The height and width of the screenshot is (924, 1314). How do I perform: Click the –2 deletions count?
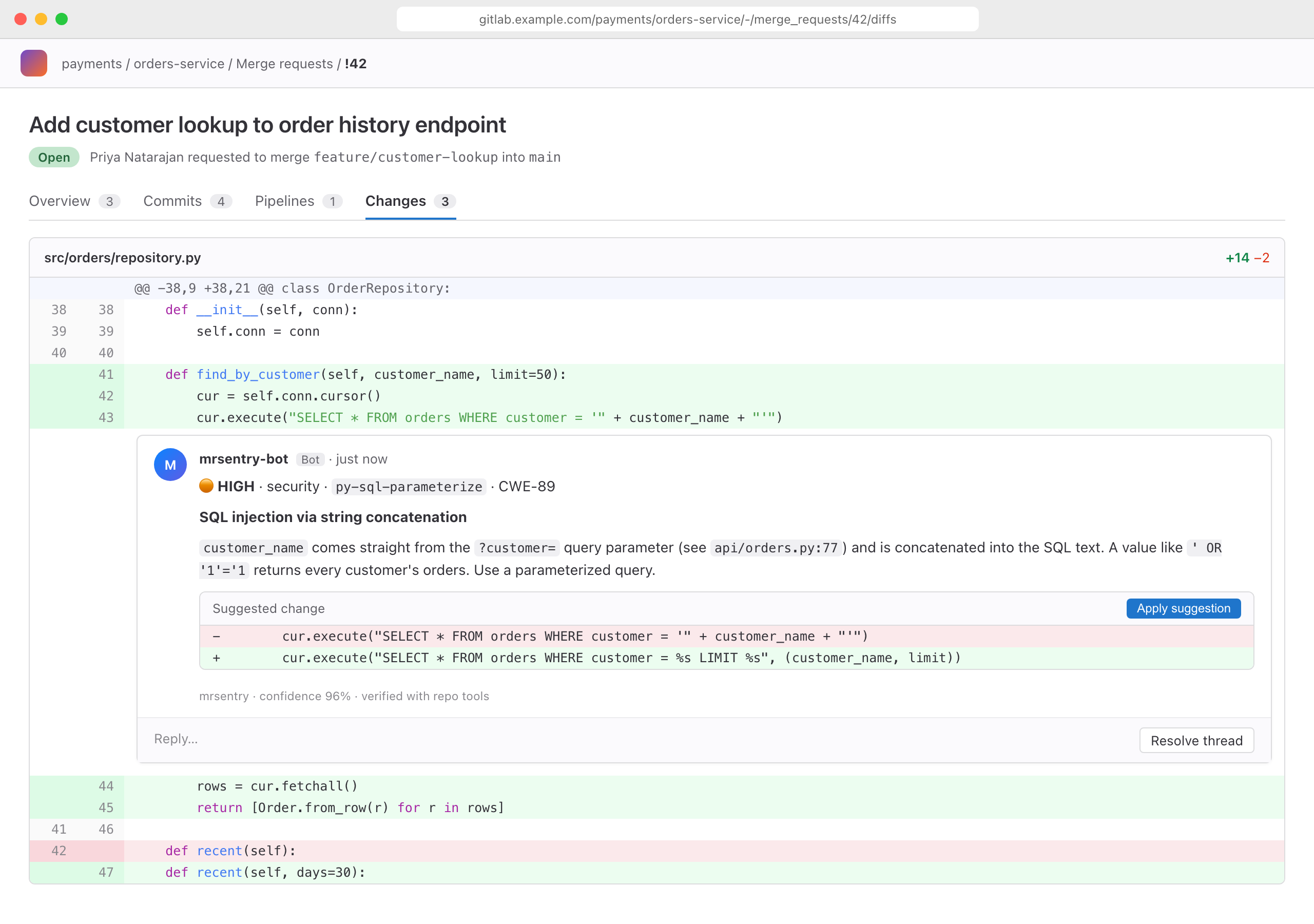(1262, 258)
